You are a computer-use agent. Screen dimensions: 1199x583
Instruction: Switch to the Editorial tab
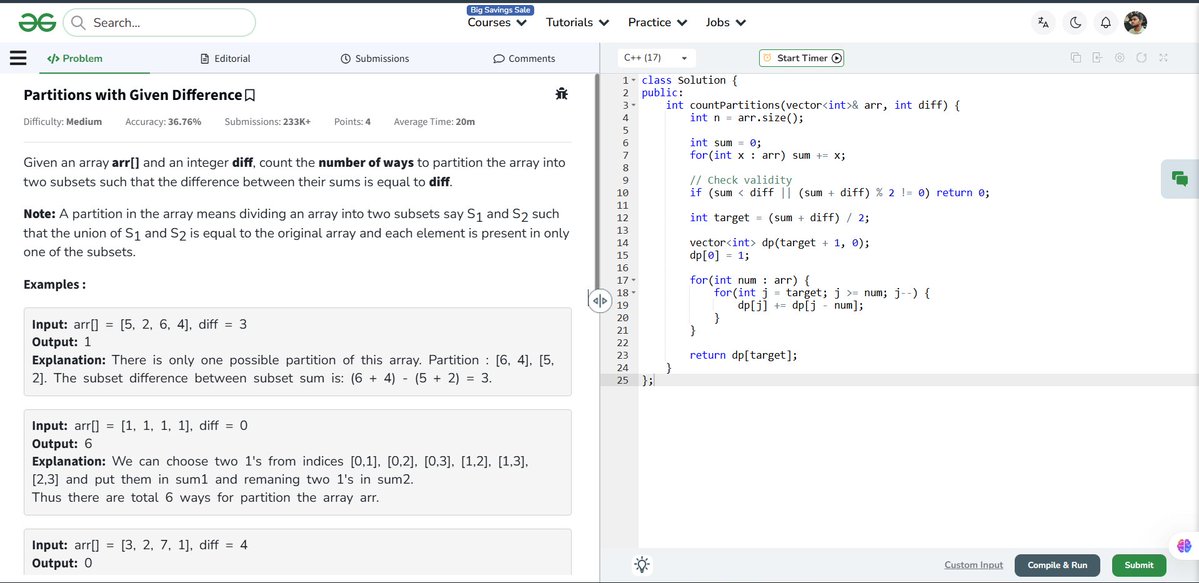[225, 58]
